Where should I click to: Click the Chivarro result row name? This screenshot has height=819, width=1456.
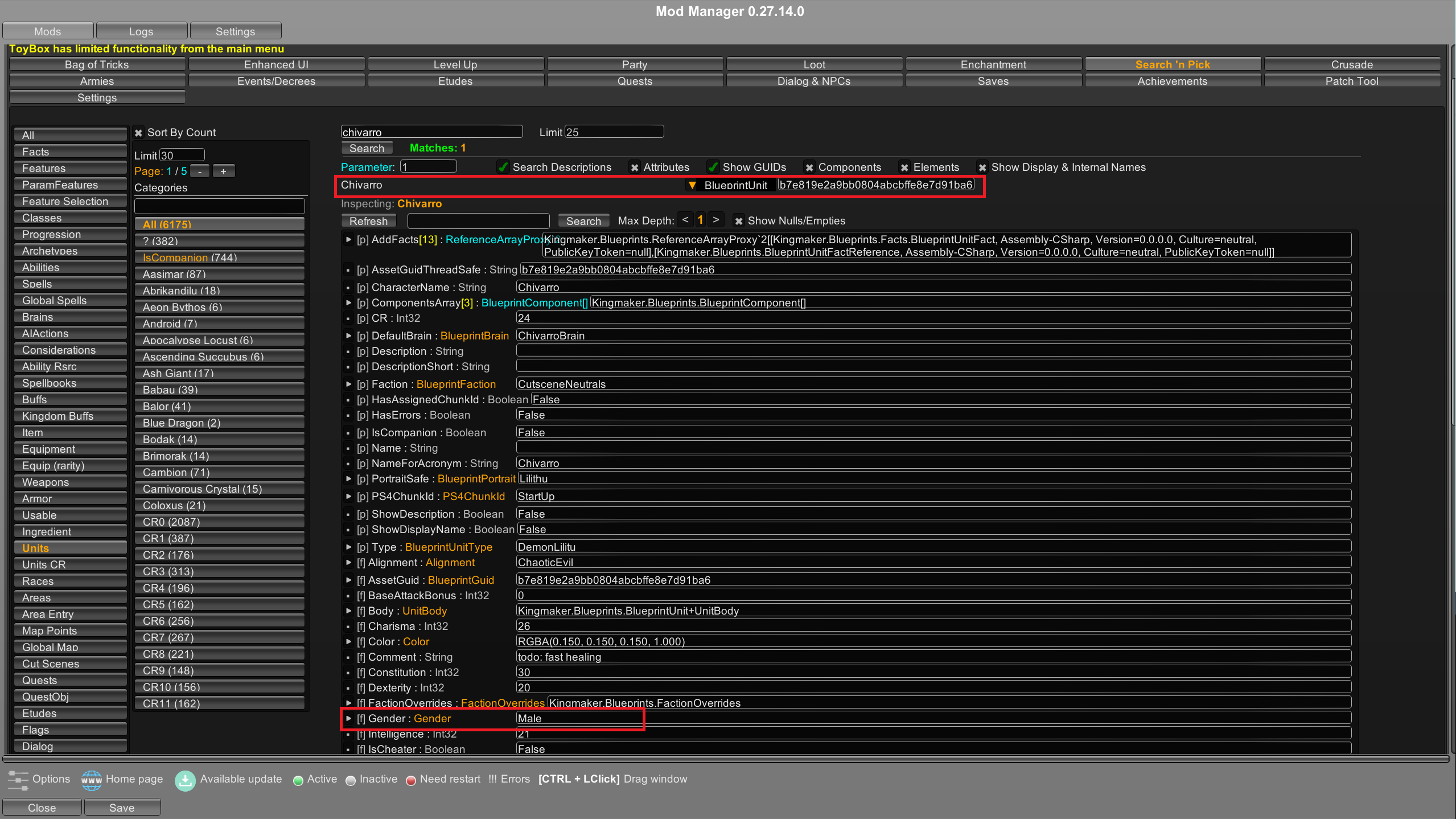pyautogui.click(x=361, y=185)
